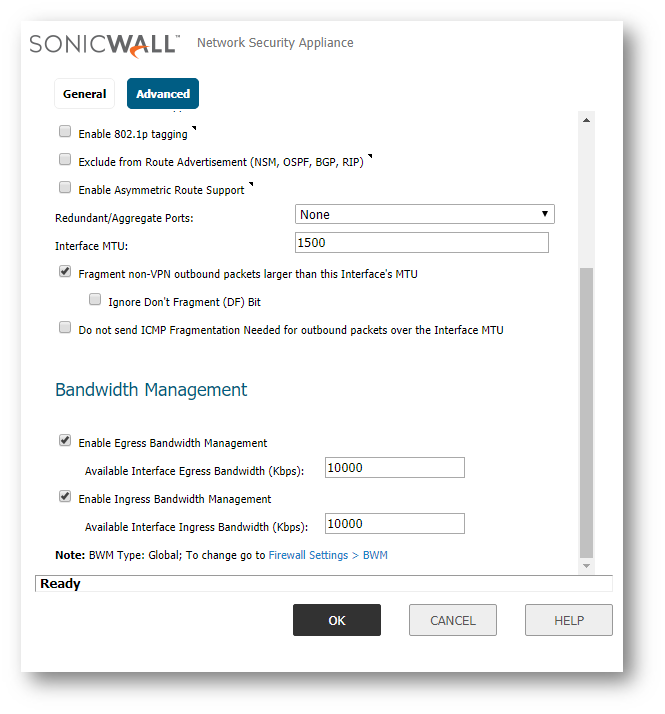Tick Exclude from Route Advertisement checkbox

pyautogui.click(x=65, y=159)
